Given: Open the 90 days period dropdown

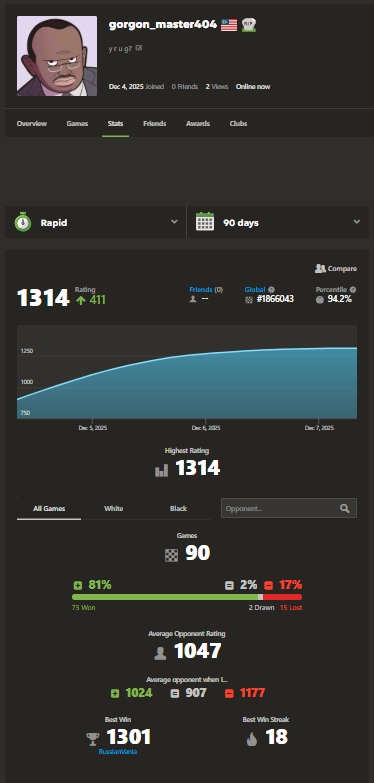Looking at the screenshot, I should click(x=278, y=222).
